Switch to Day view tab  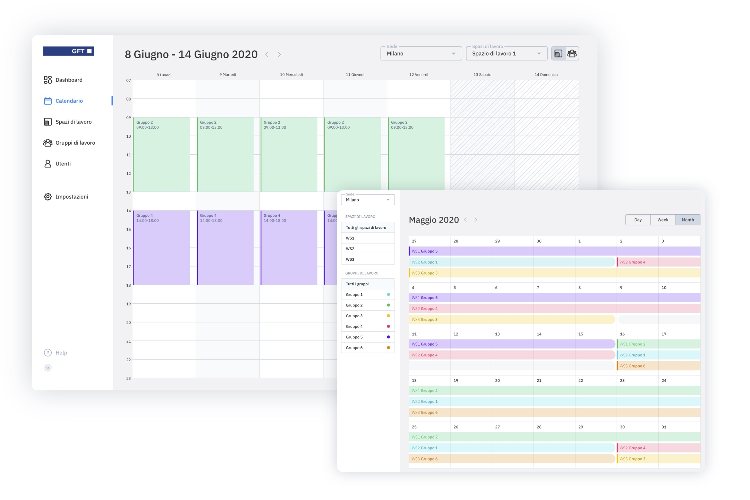pos(636,220)
